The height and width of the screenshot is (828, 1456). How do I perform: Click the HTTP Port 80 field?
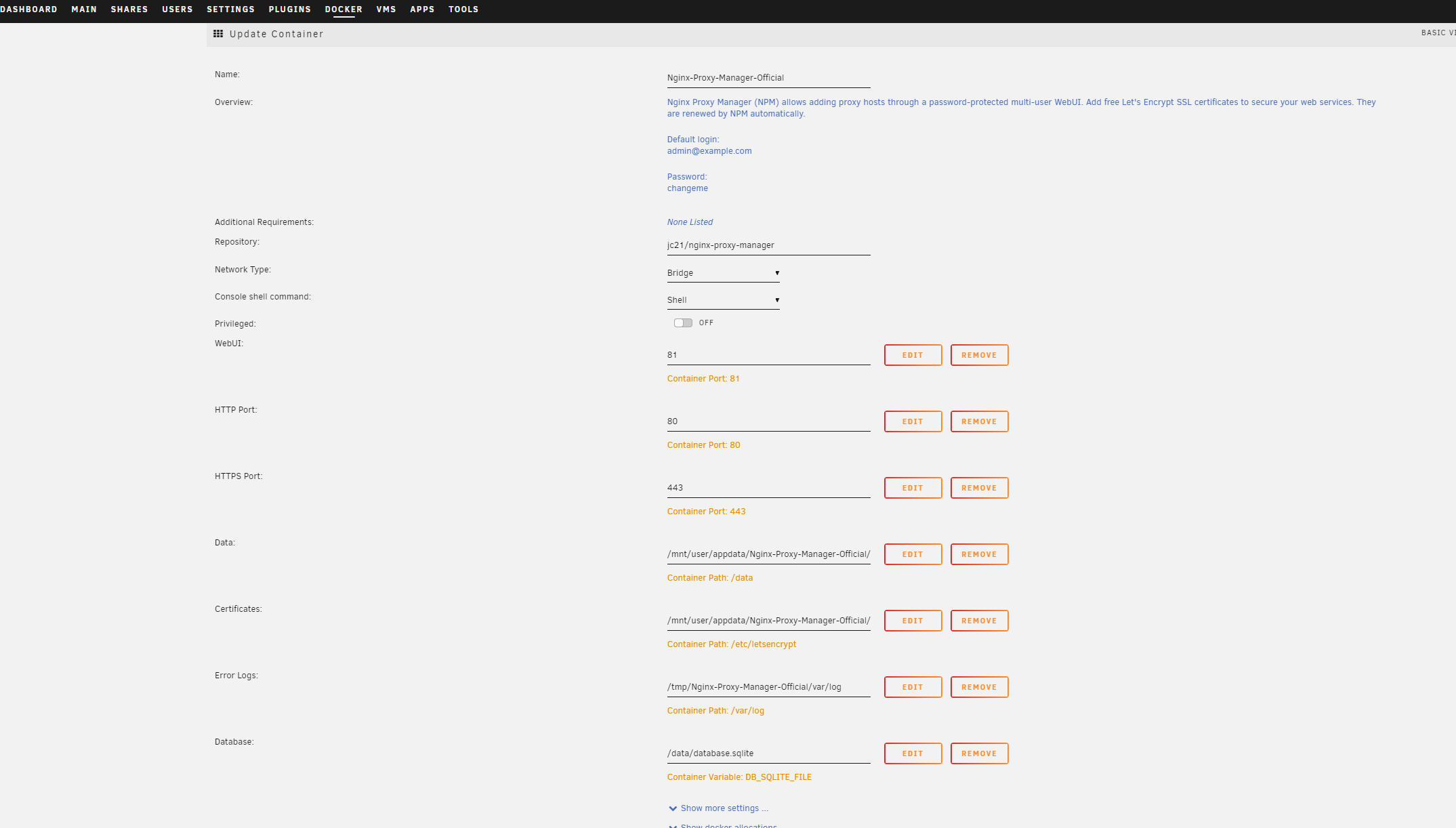[768, 421]
